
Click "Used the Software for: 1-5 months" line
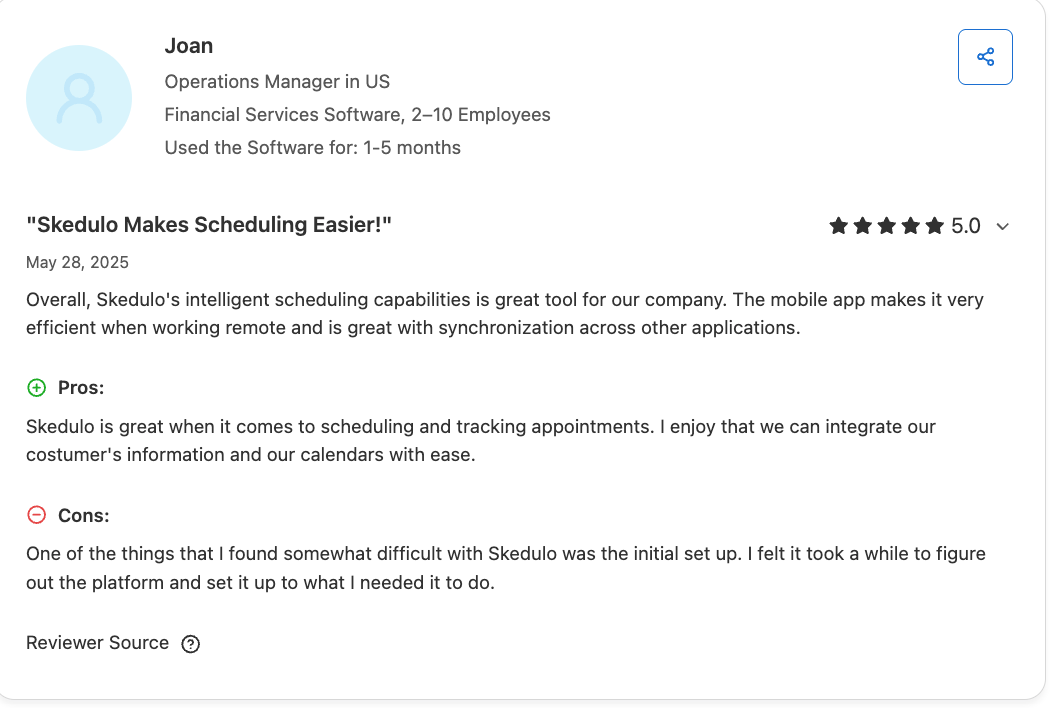pyautogui.click(x=312, y=148)
